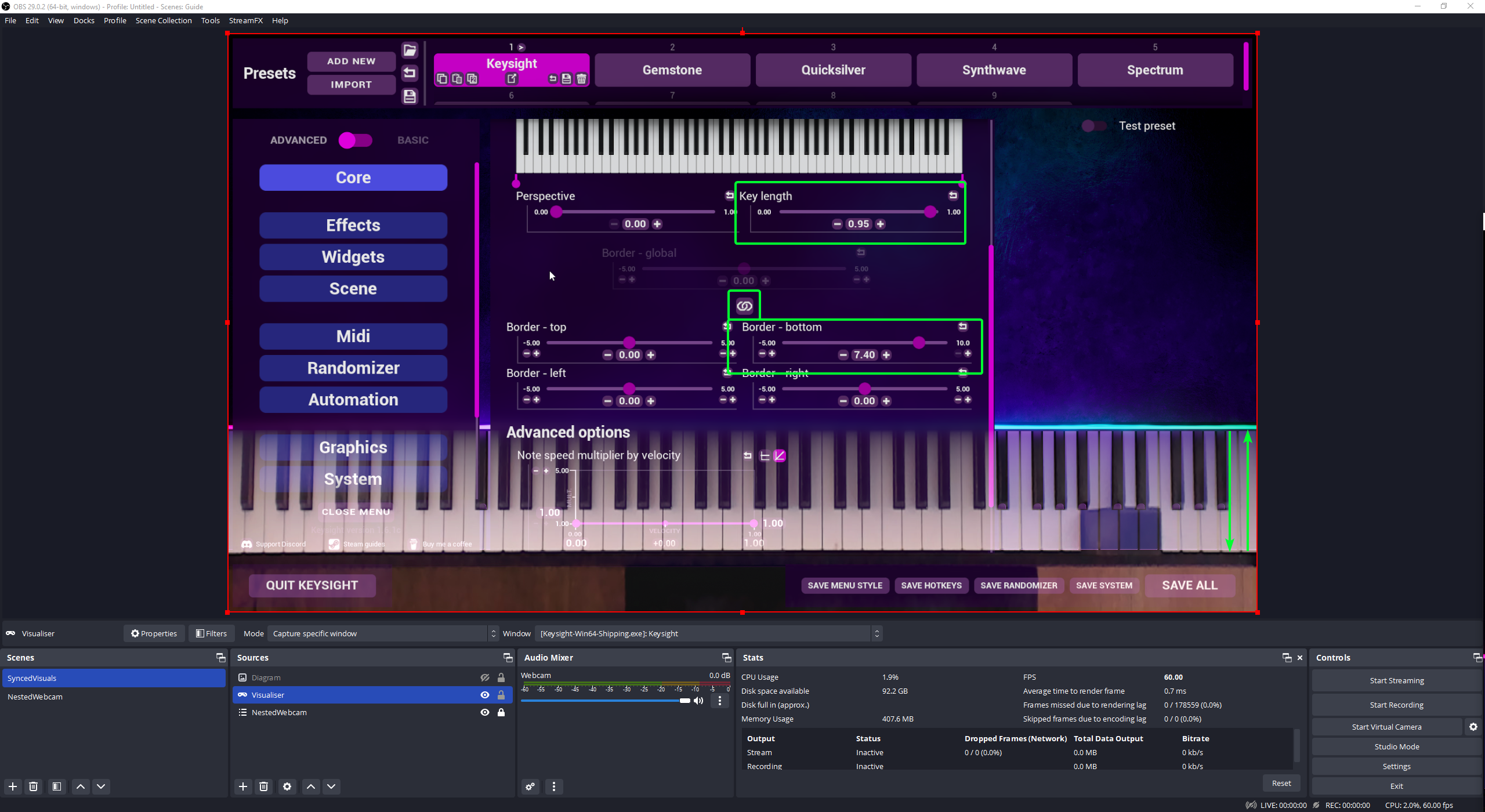Expand the Window selection dropdown
The image size is (1485, 812).
click(708, 633)
